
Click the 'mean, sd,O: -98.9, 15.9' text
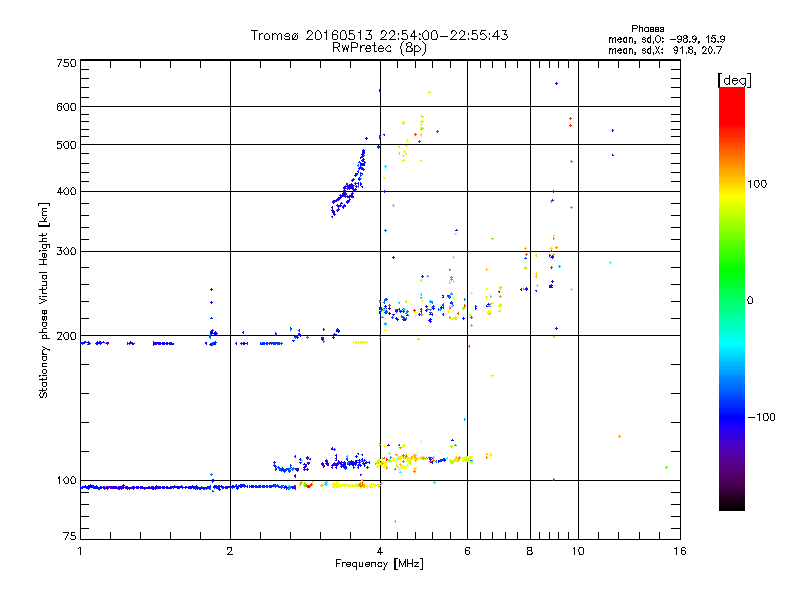point(666,39)
